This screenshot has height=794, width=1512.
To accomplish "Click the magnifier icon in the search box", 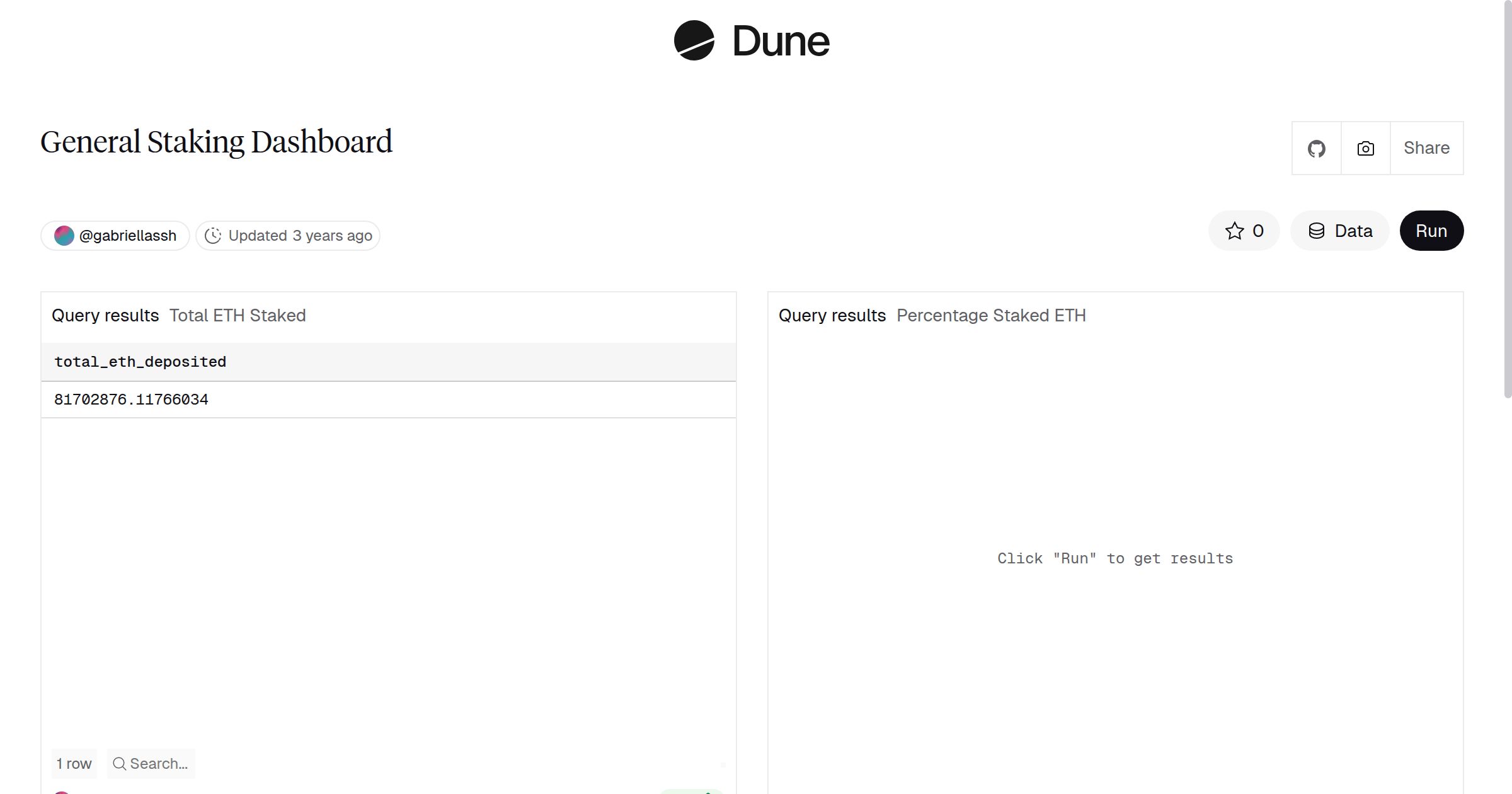I will [120, 763].
